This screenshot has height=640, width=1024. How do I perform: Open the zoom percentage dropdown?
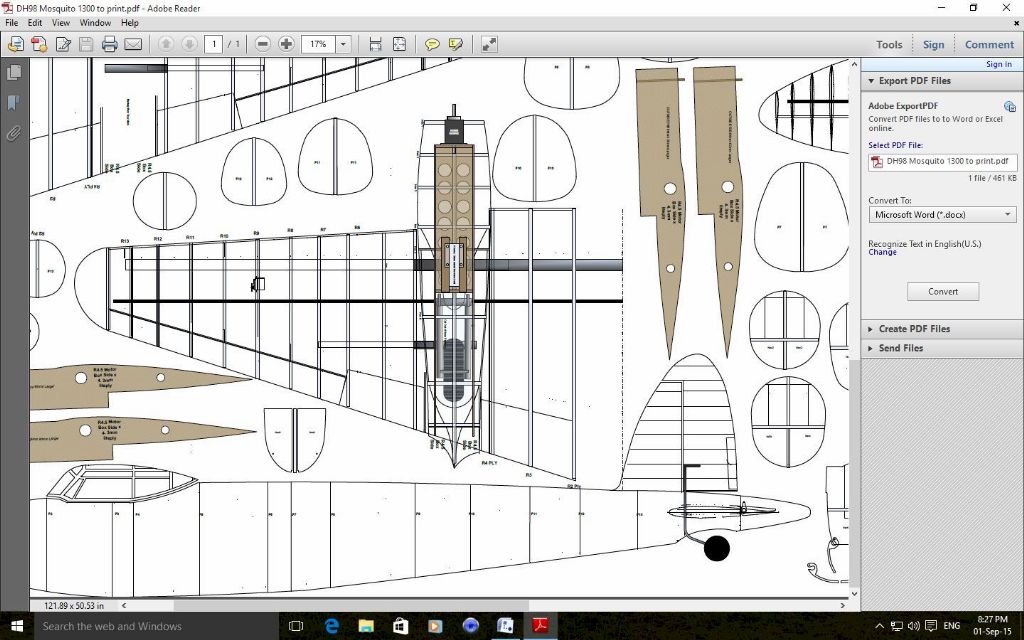pyautogui.click(x=343, y=44)
